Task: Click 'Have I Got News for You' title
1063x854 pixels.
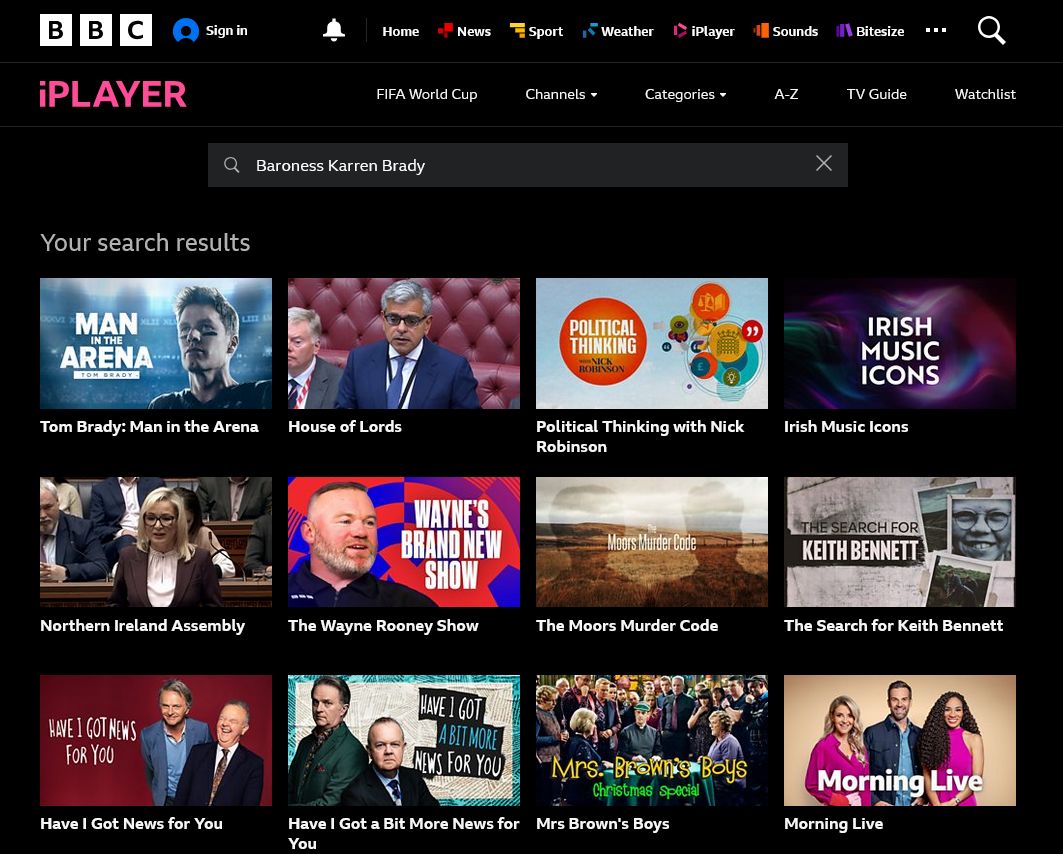Action: coord(132,824)
